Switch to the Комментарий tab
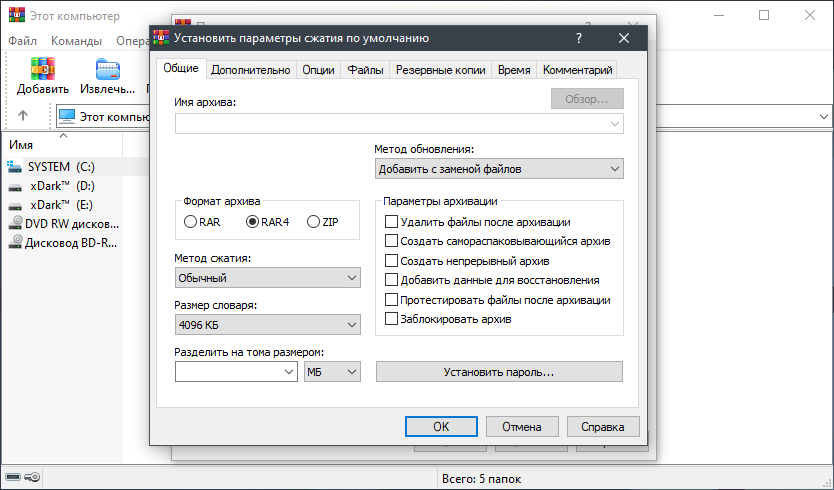 pos(577,70)
